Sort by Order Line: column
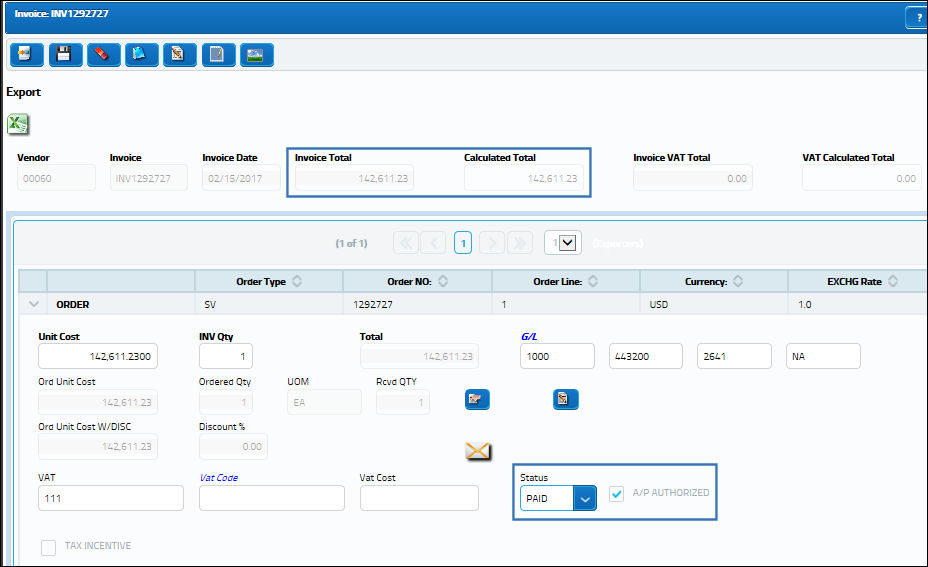The width and height of the screenshot is (928, 567). [x=593, y=281]
